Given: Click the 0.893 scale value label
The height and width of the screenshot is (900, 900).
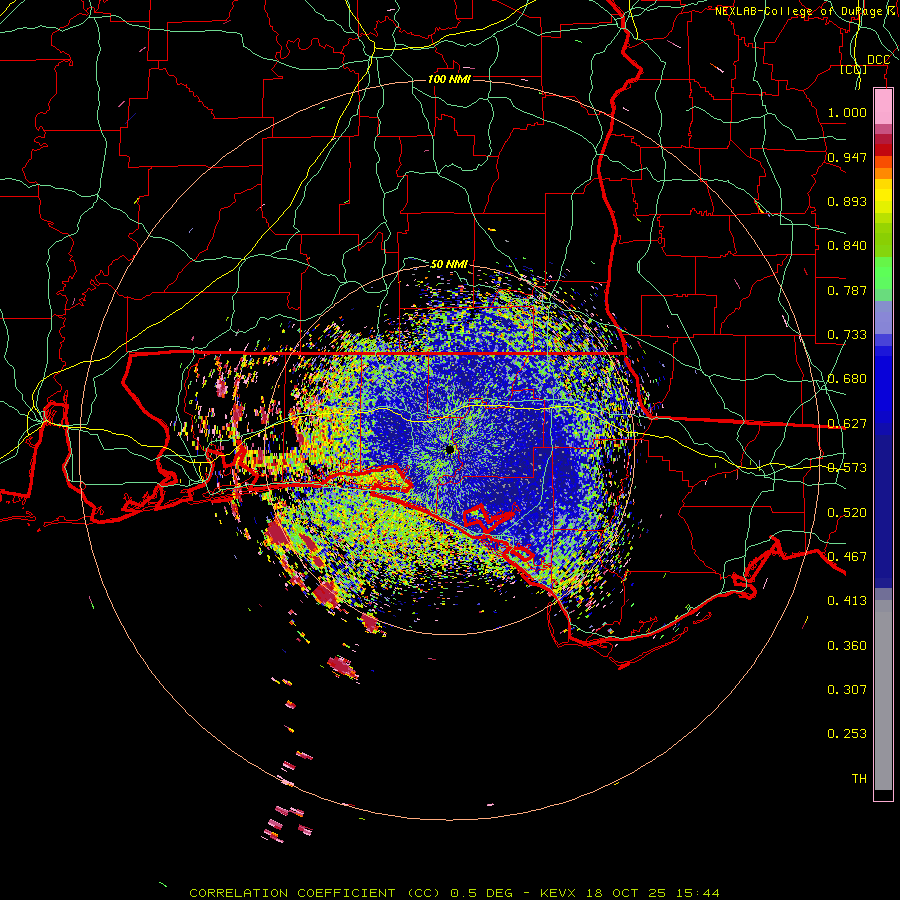Looking at the screenshot, I should click(847, 201).
